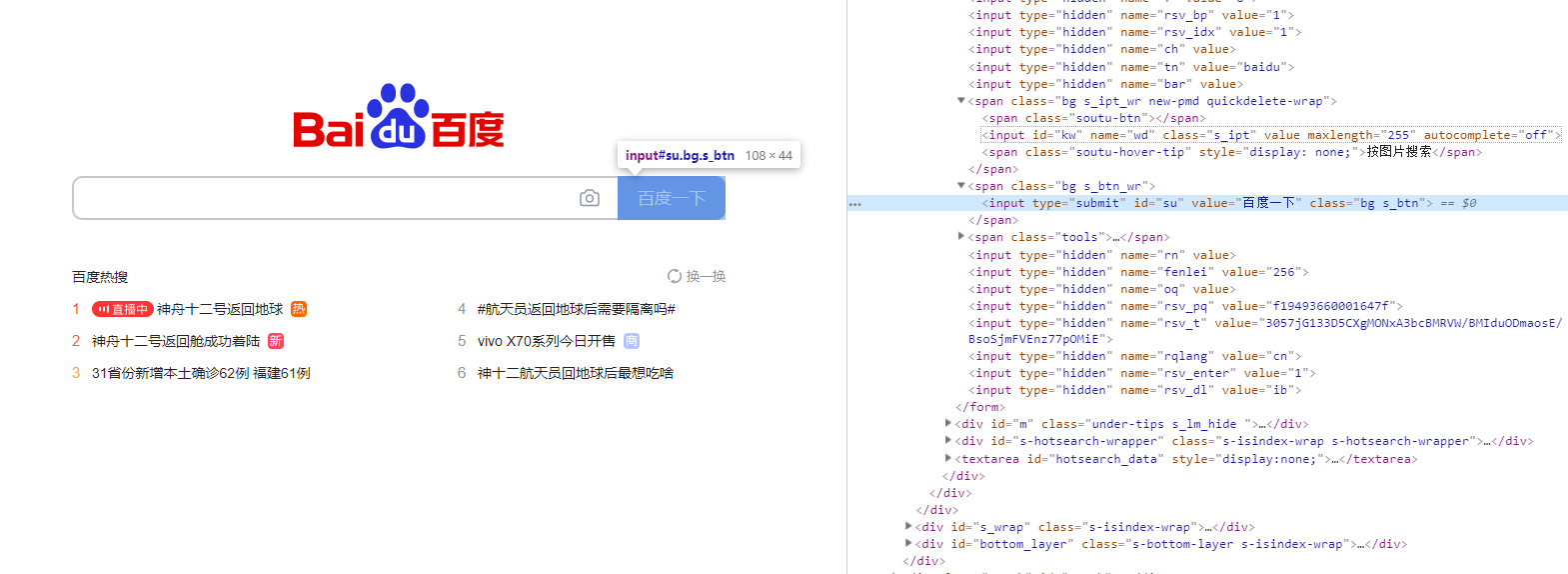Screen dimensions: 1568x574
Task: Click the 按图片搜索 text in DOM
Action: [1399, 152]
